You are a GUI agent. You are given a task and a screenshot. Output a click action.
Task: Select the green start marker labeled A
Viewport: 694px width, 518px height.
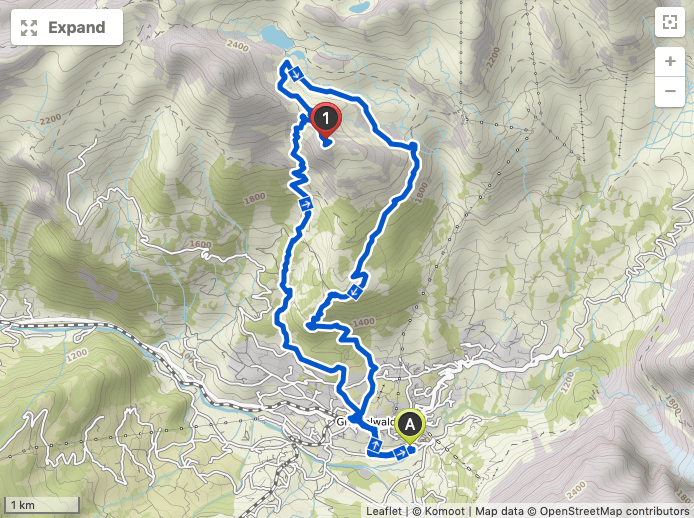(x=410, y=426)
